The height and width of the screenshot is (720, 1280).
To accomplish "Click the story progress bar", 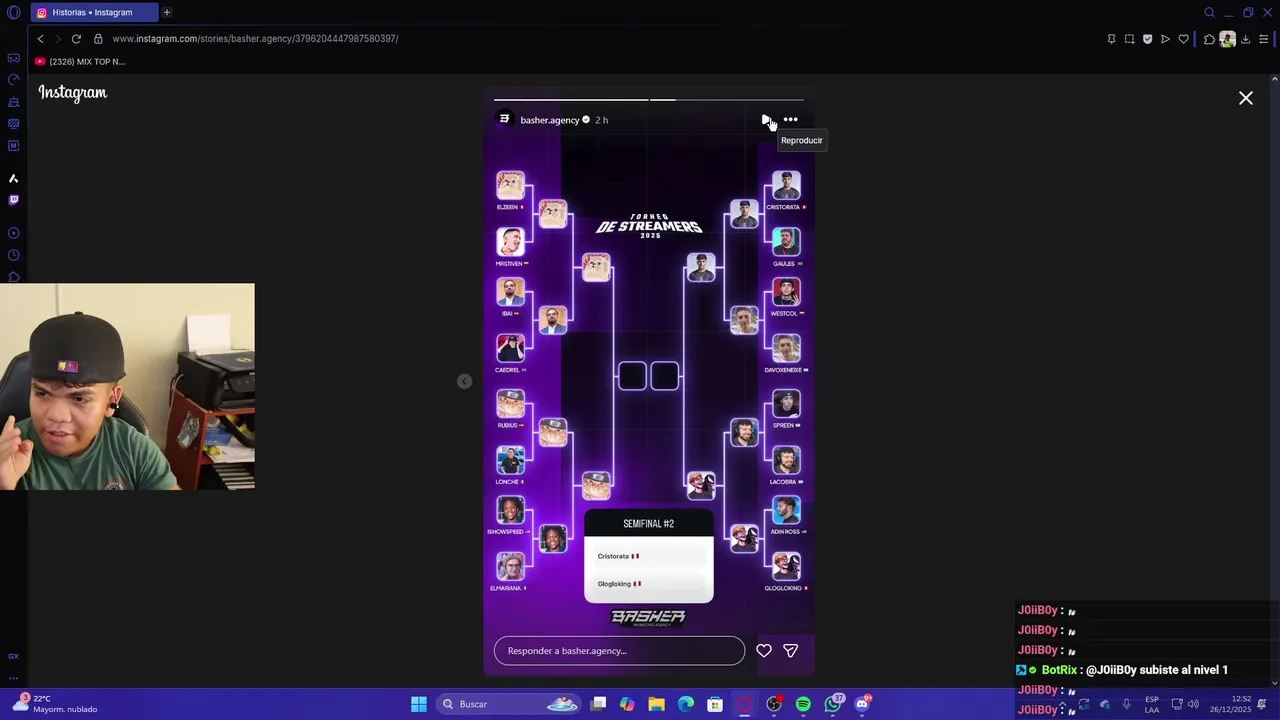I will point(649,100).
